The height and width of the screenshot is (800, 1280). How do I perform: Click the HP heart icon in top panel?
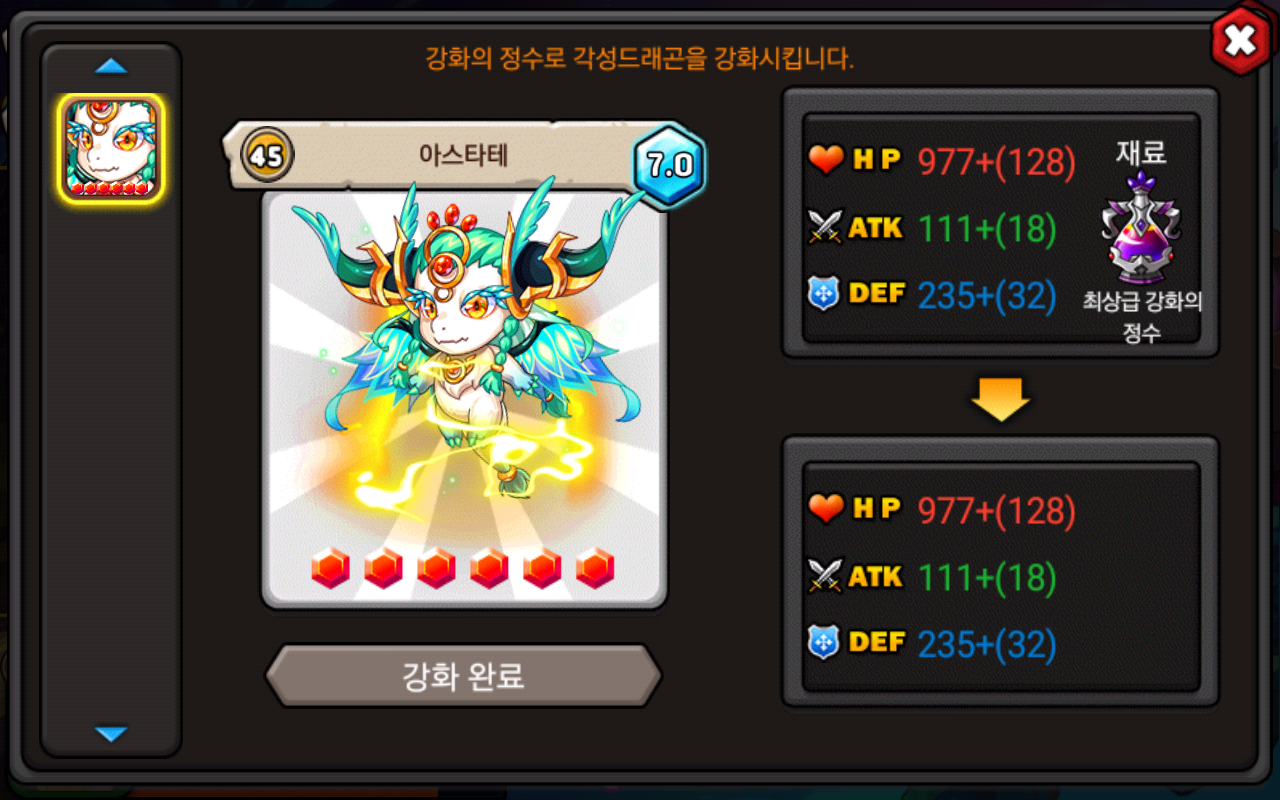[x=826, y=160]
